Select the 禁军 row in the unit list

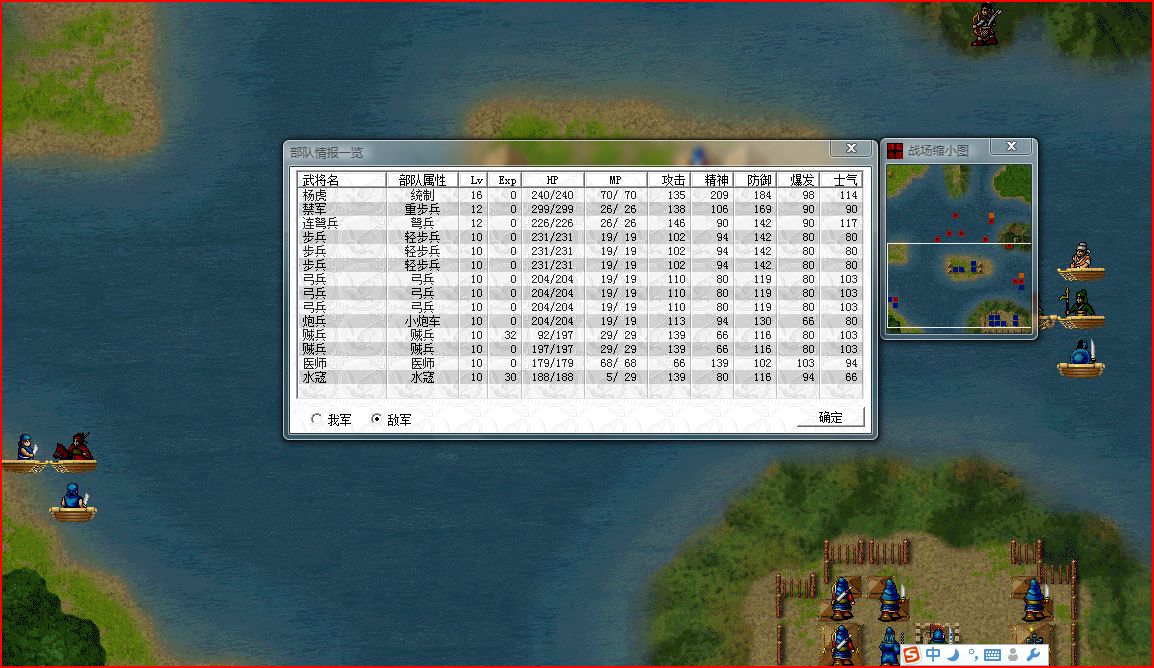point(579,209)
